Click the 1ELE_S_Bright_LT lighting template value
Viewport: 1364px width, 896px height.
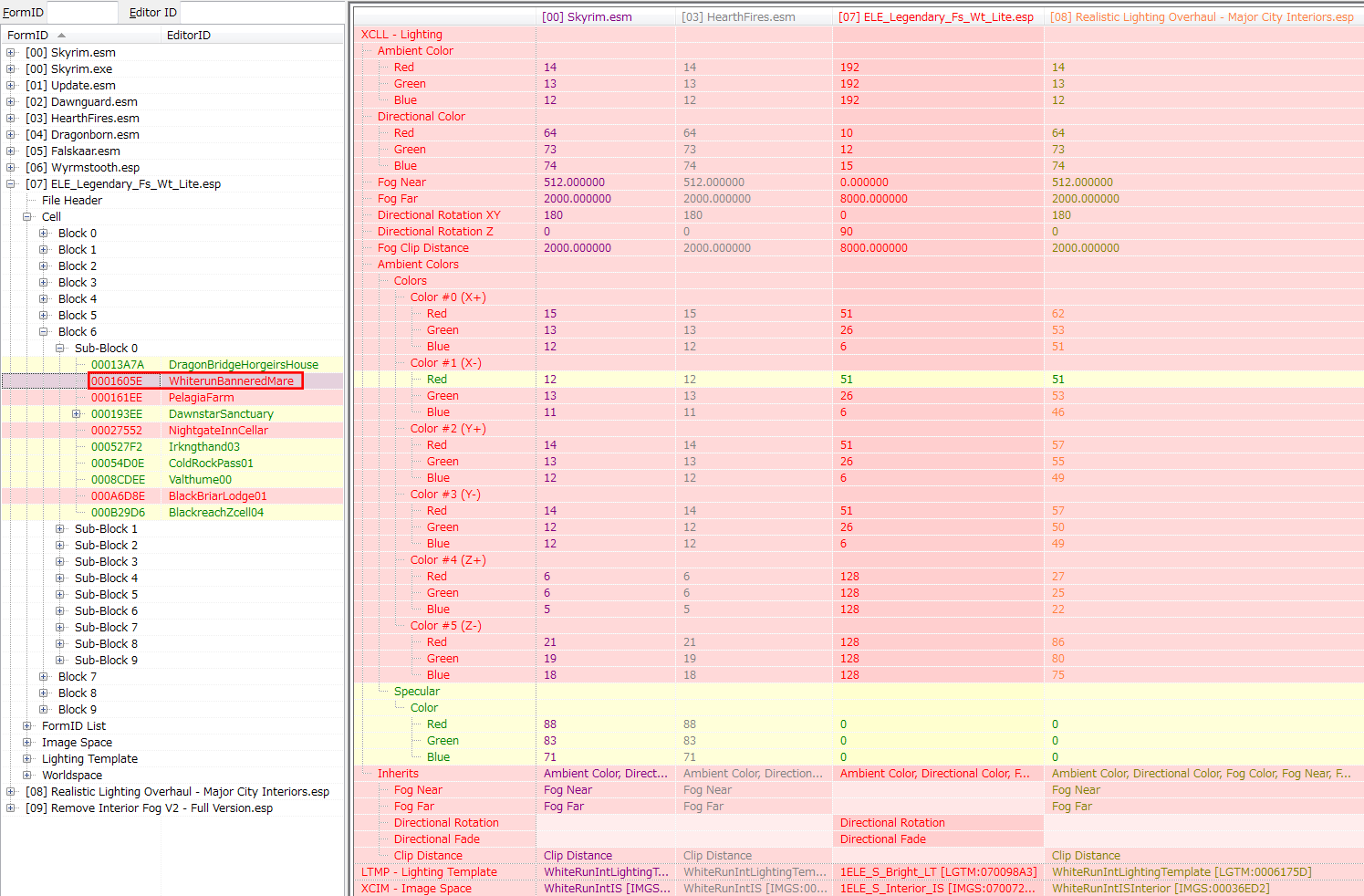[x=938, y=872]
